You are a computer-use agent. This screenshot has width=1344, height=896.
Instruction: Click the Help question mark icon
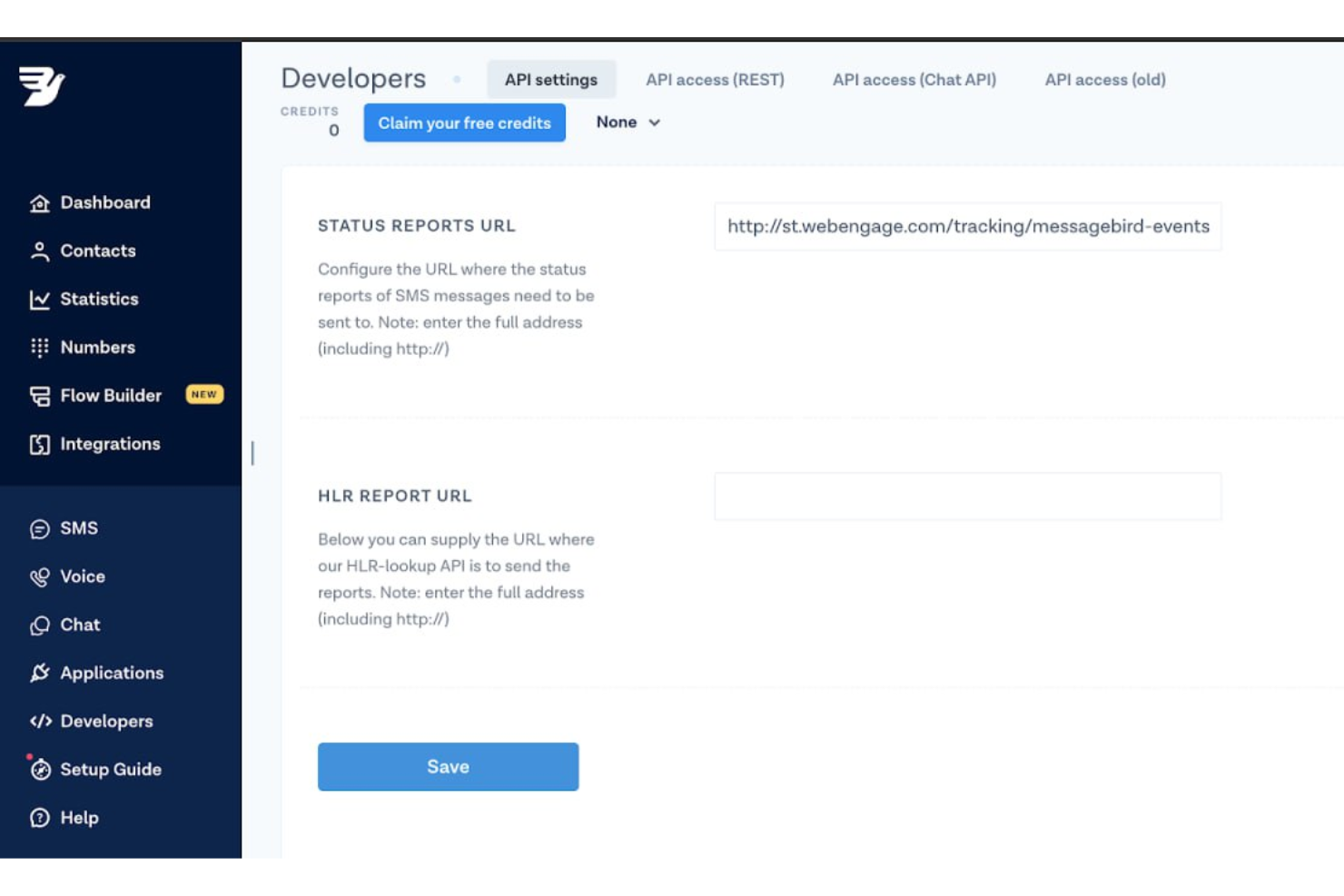[x=39, y=817]
